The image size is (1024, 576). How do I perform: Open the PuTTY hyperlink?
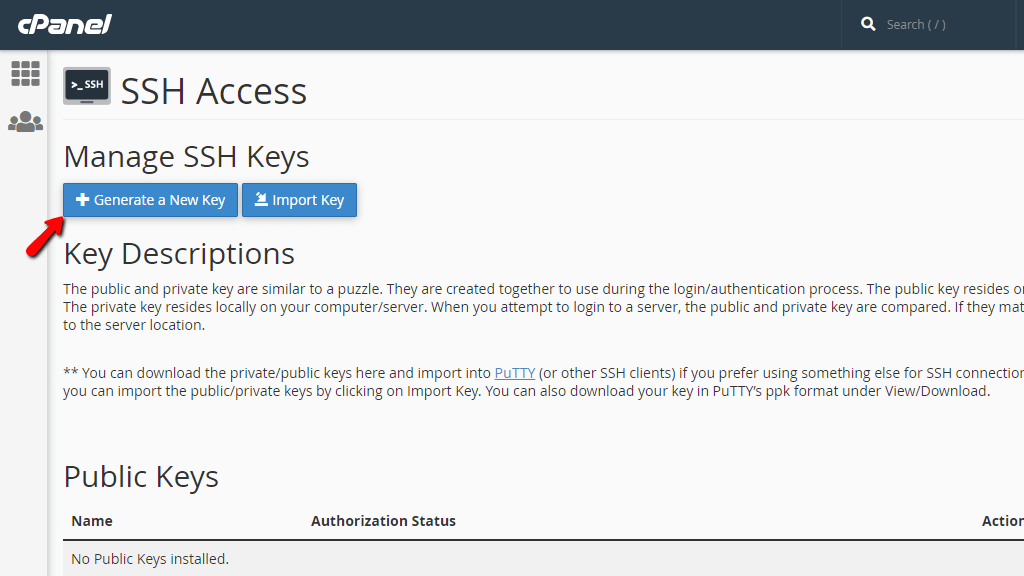(514, 373)
